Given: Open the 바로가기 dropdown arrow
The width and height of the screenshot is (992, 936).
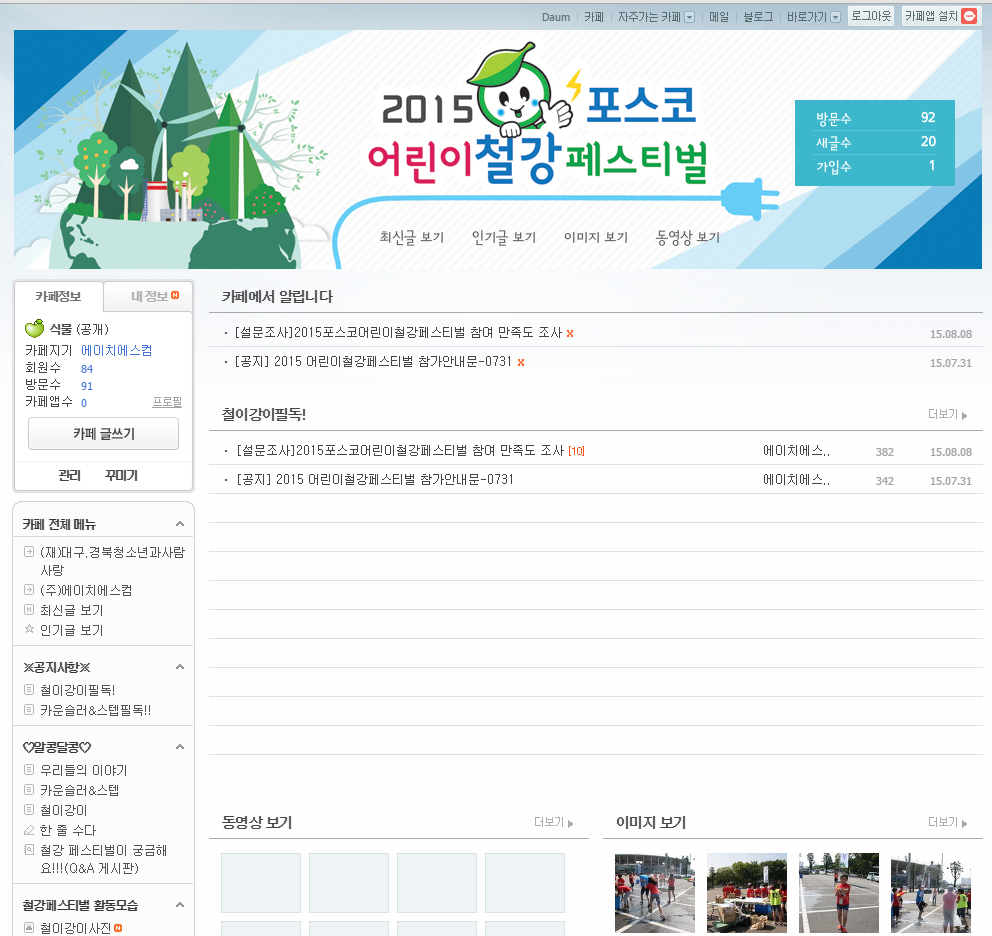Looking at the screenshot, I should [x=835, y=17].
